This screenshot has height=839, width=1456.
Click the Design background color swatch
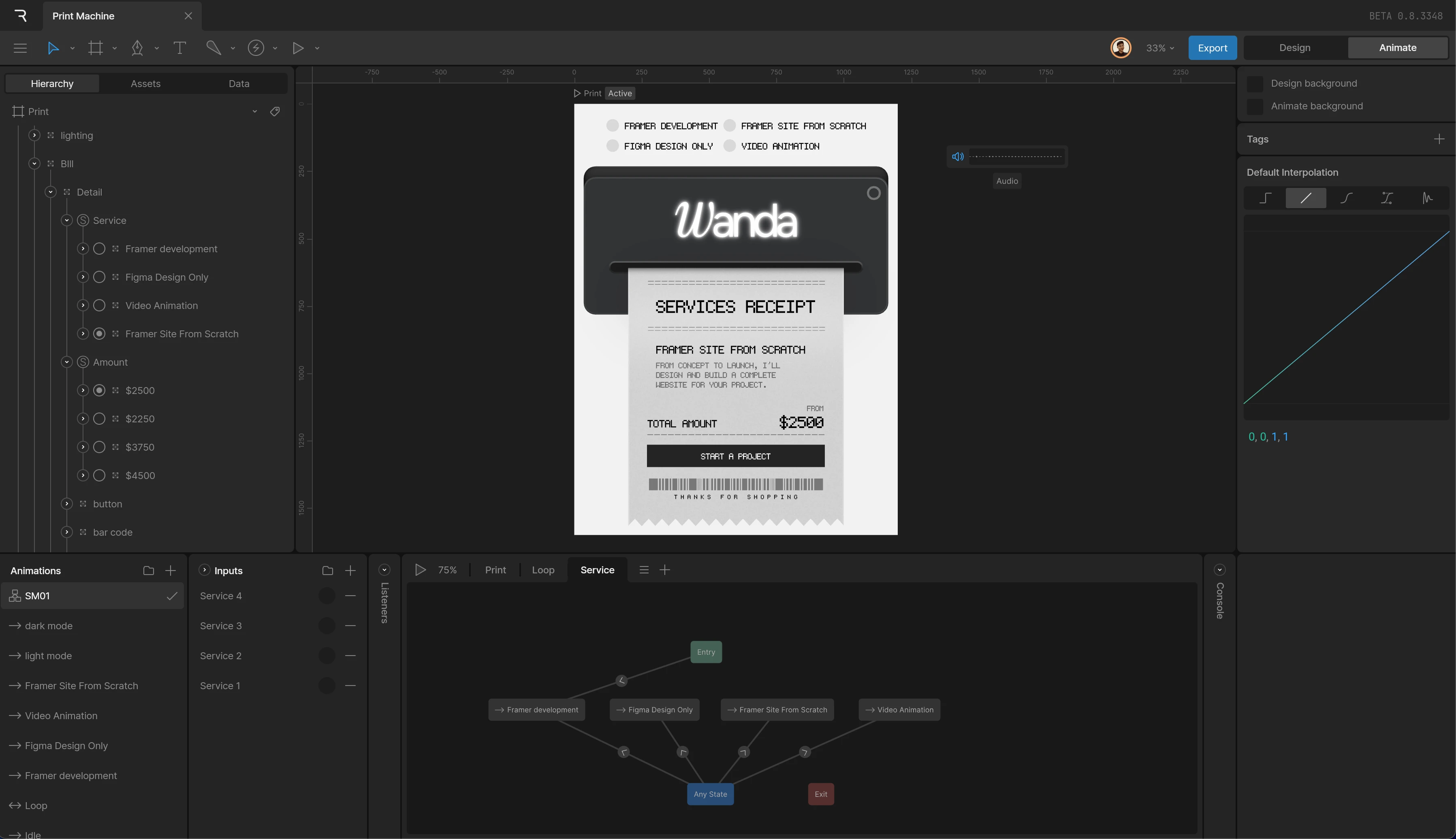1255,83
